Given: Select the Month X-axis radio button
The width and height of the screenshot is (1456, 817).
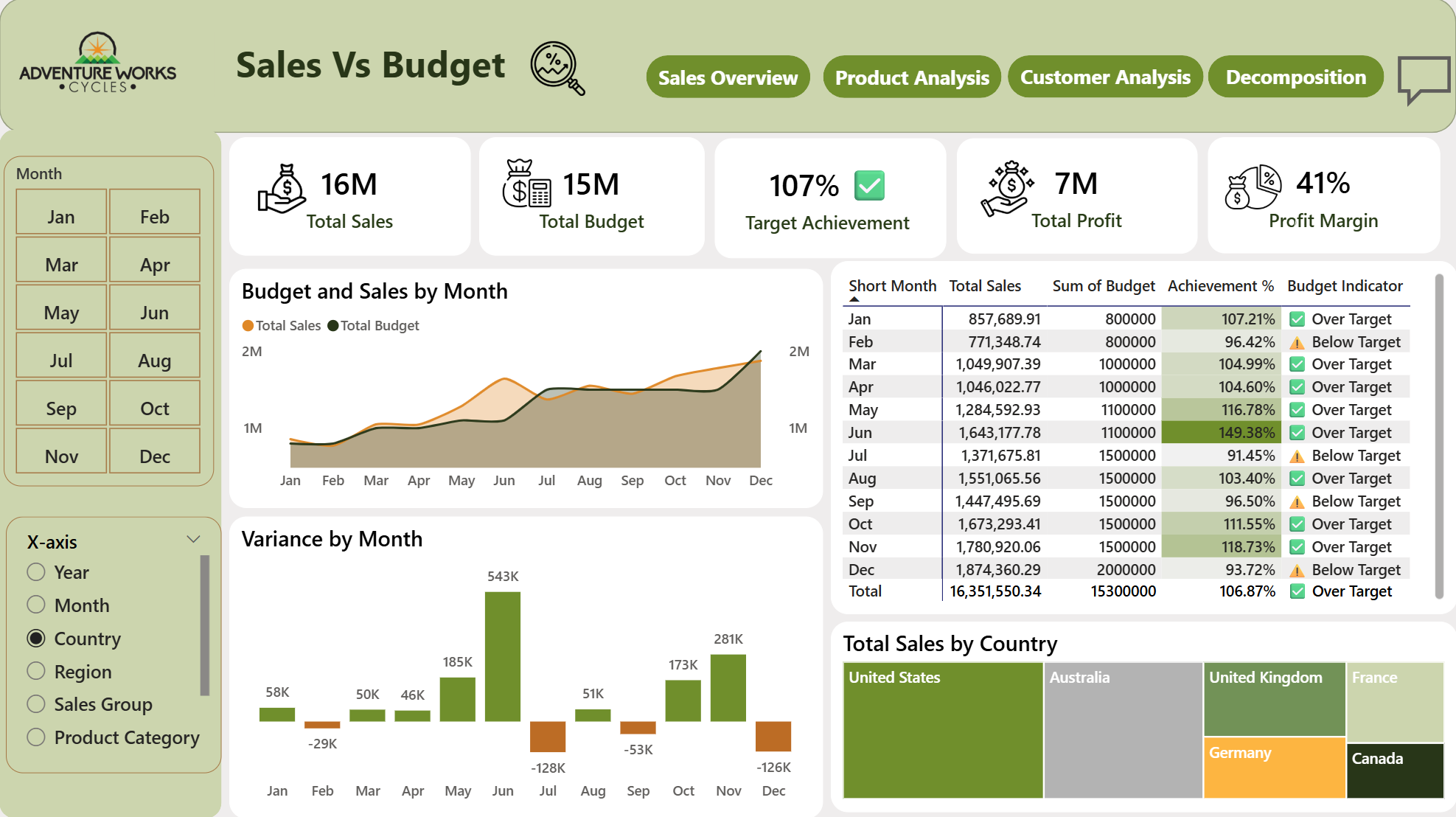Looking at the screenshot, I should pyautogui.click(x=36, y=605).
